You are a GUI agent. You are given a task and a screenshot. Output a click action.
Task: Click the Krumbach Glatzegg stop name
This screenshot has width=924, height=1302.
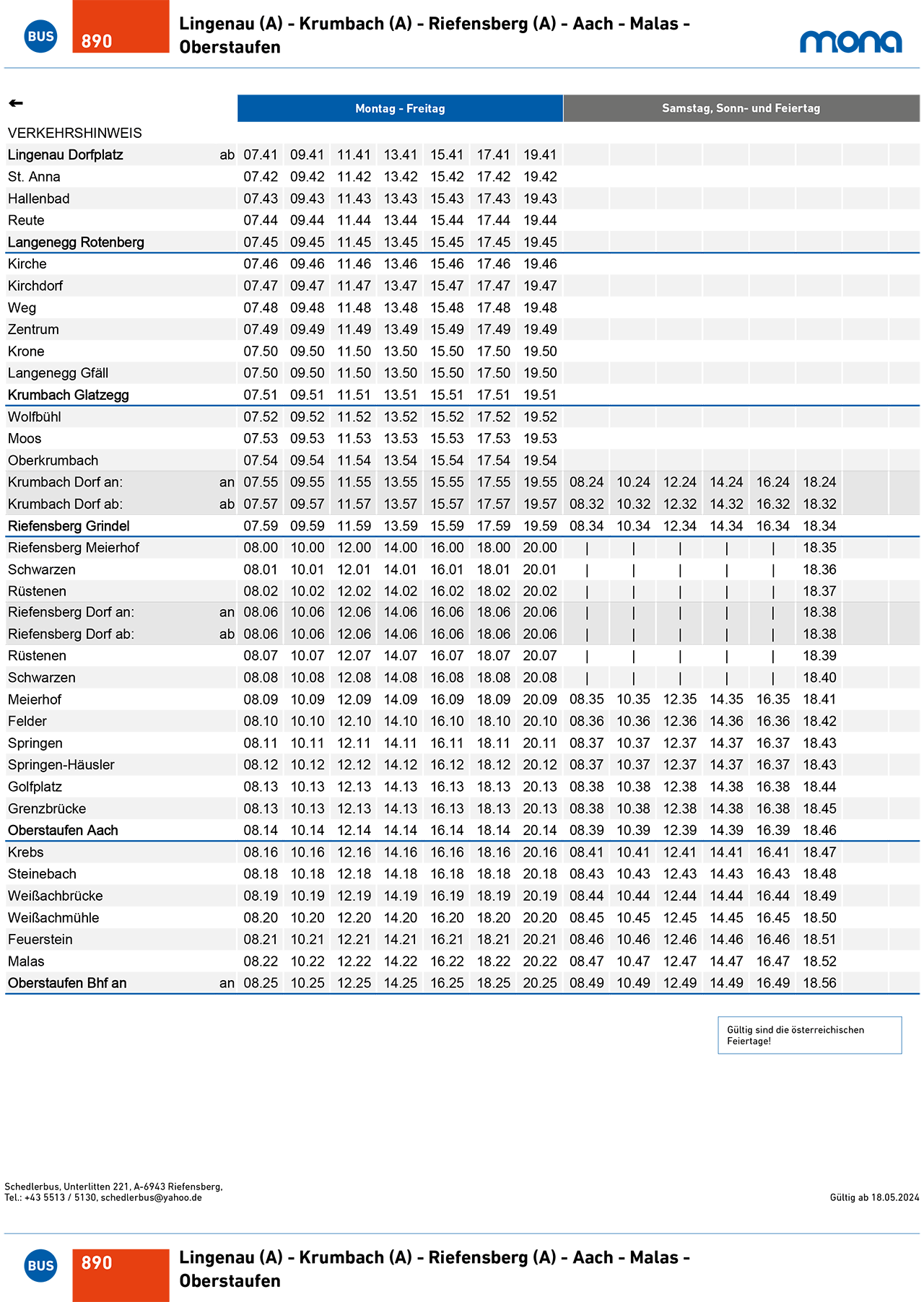(x=68, y=395)
